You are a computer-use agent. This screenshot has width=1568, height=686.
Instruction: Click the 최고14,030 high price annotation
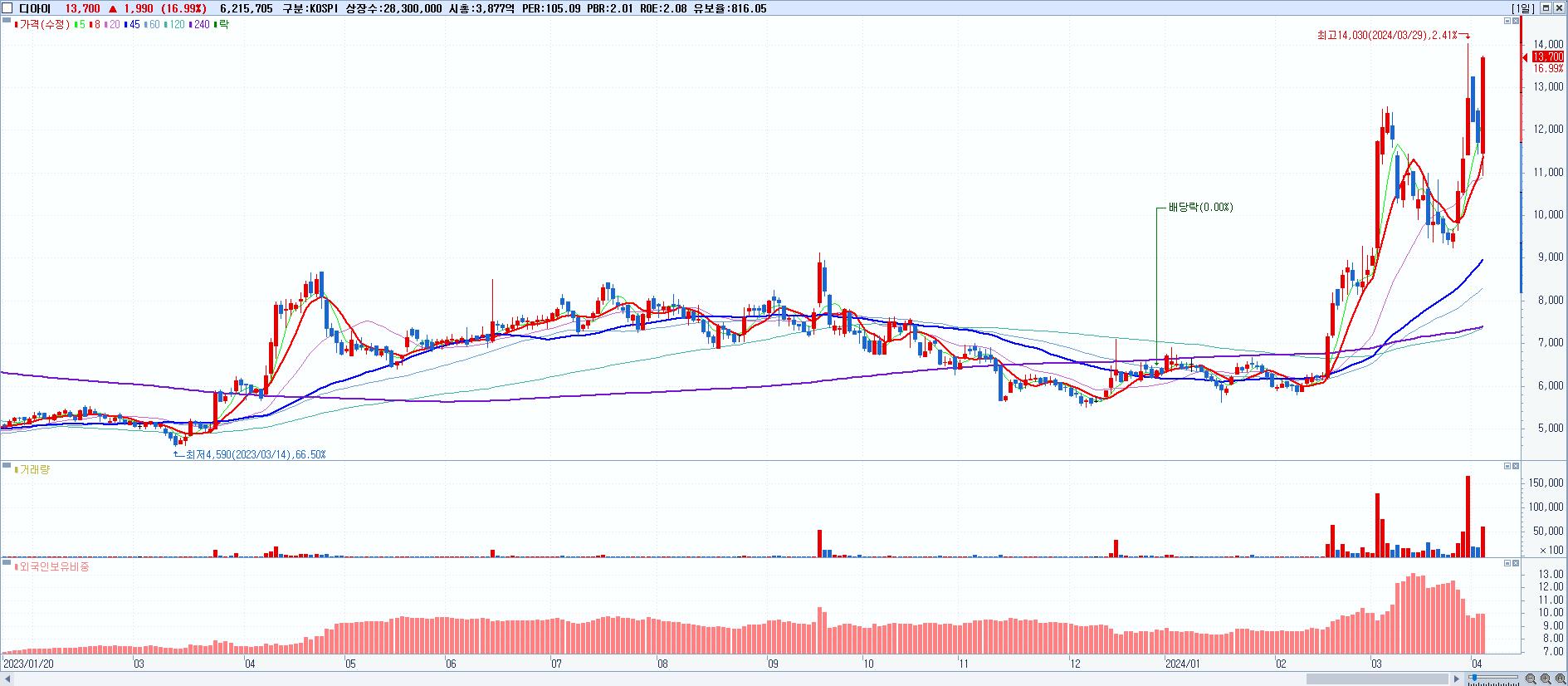(x=1386, y=35)
